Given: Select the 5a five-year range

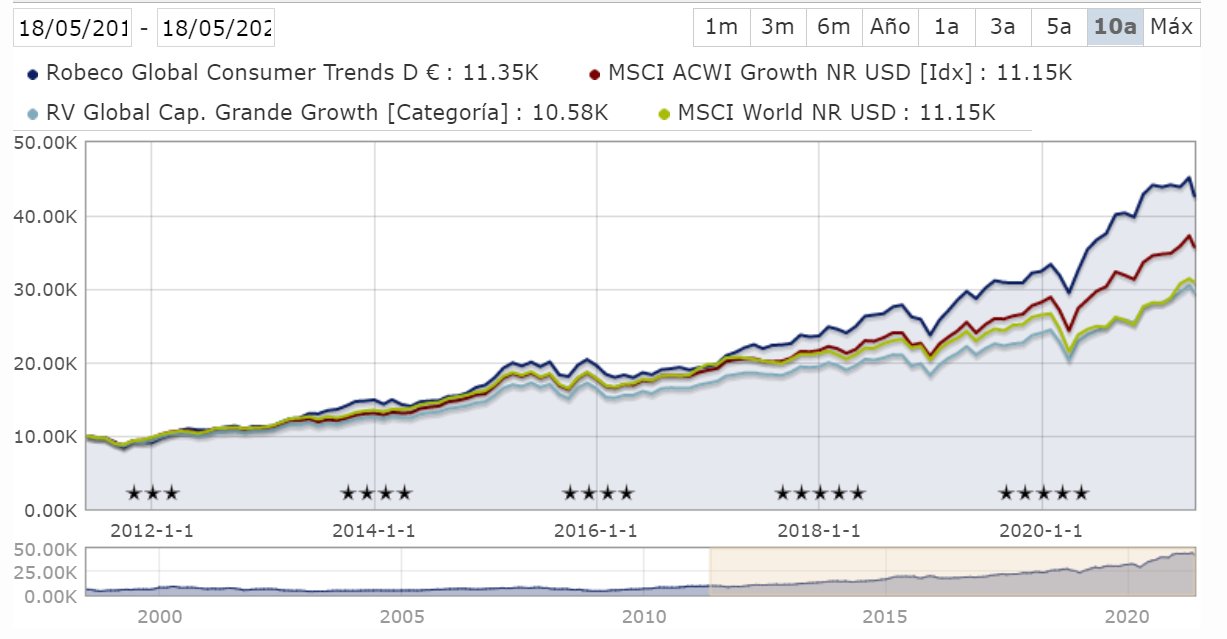Looking at the screenshot, I should pos(1059,27).
